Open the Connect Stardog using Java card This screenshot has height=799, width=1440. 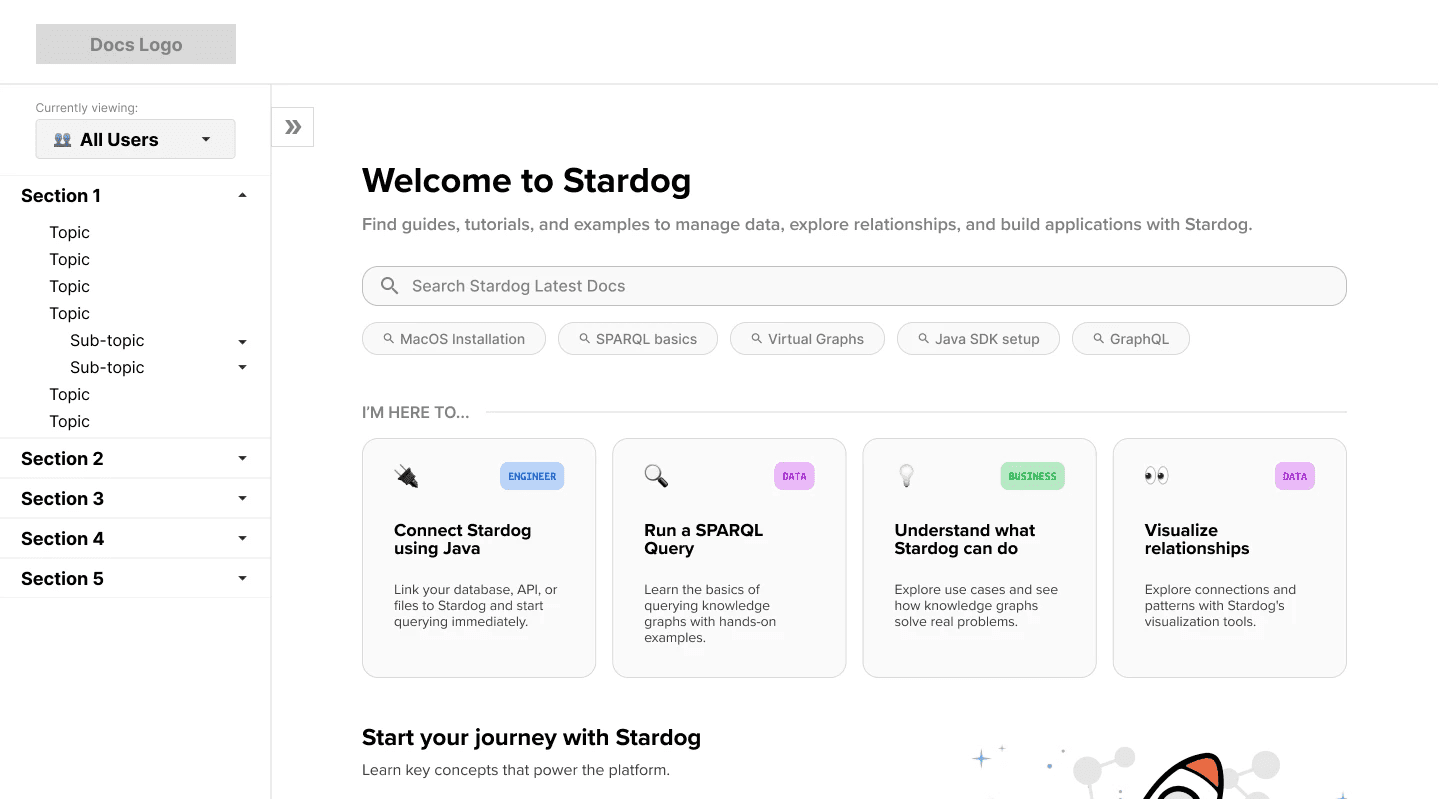479,558
